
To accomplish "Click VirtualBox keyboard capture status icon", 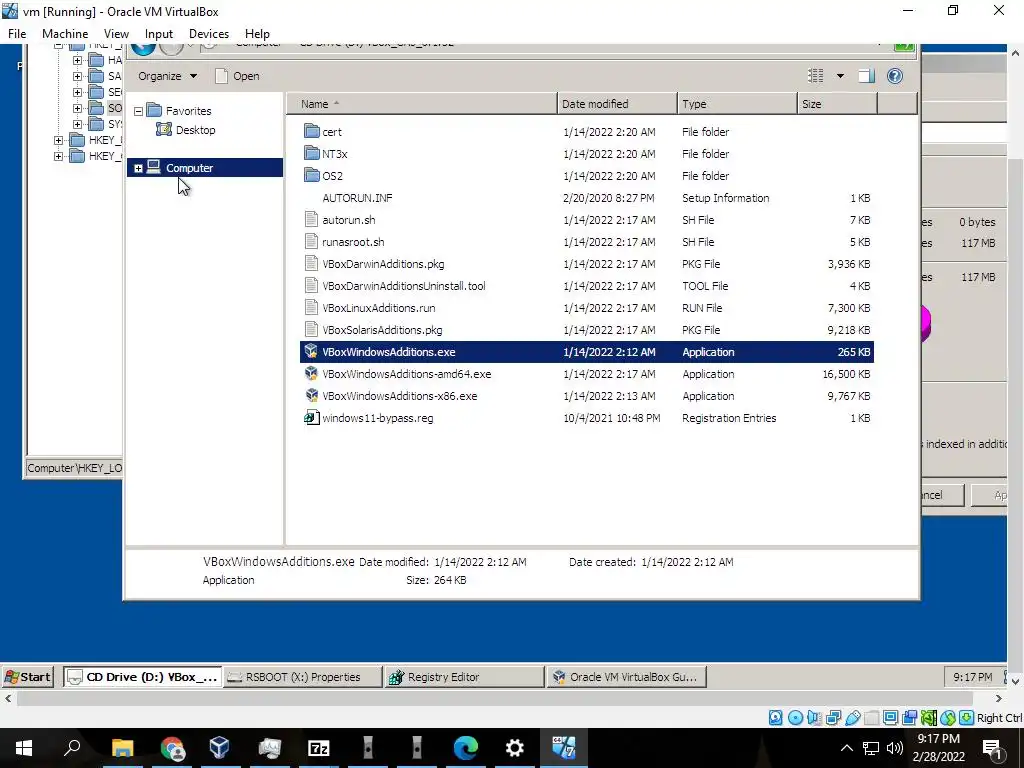I will [x=967, y=718].
